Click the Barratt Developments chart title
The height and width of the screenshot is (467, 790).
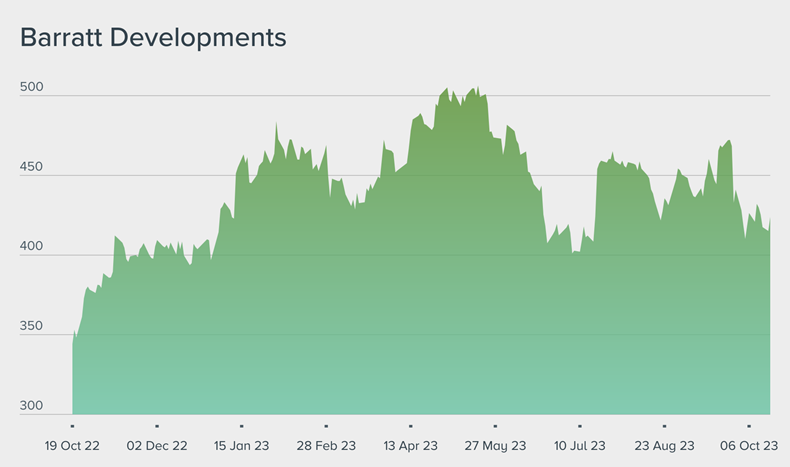pos(153,38)
